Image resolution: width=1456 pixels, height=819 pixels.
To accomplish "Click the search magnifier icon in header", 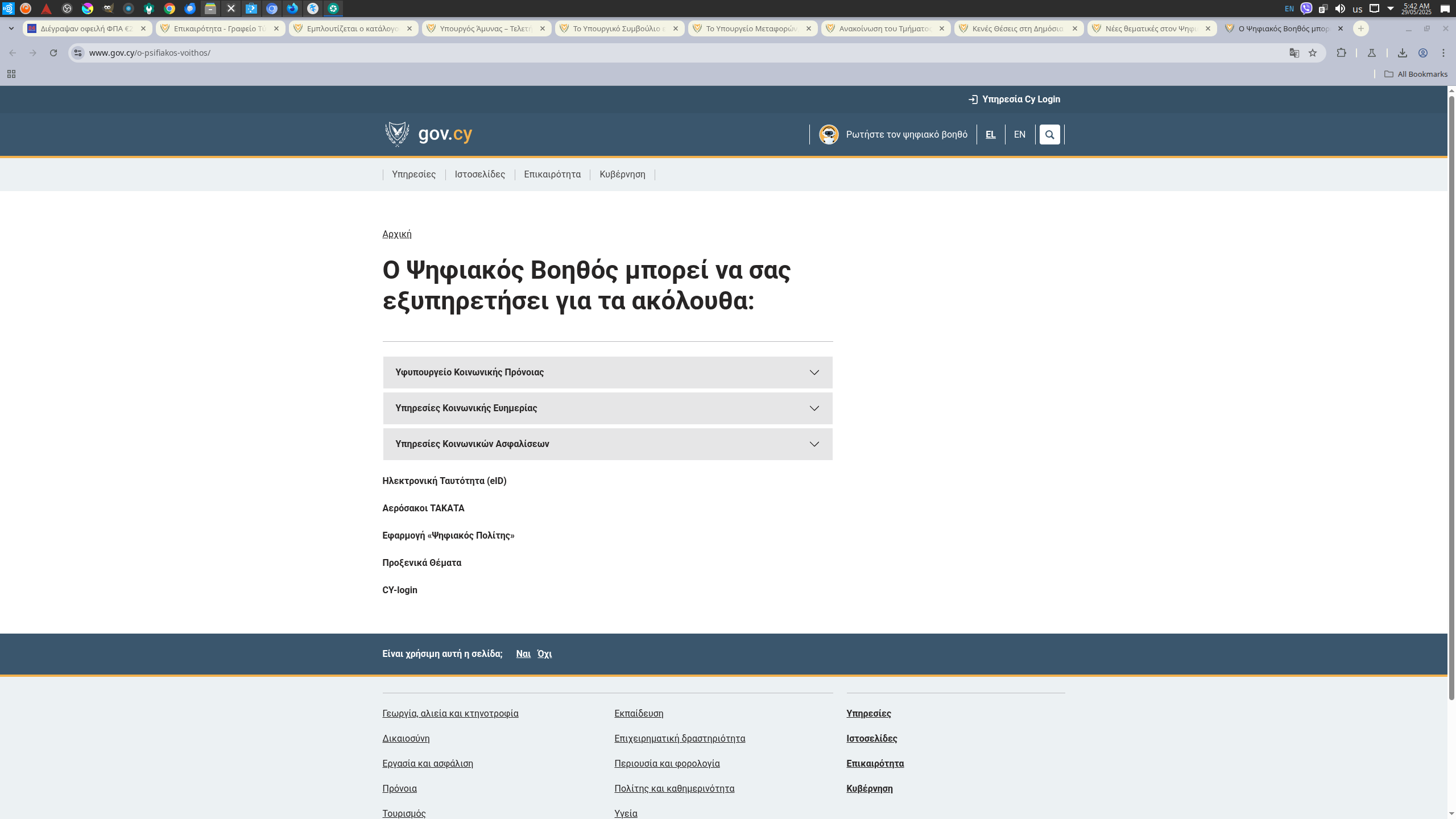I will tap(1049, 135).
